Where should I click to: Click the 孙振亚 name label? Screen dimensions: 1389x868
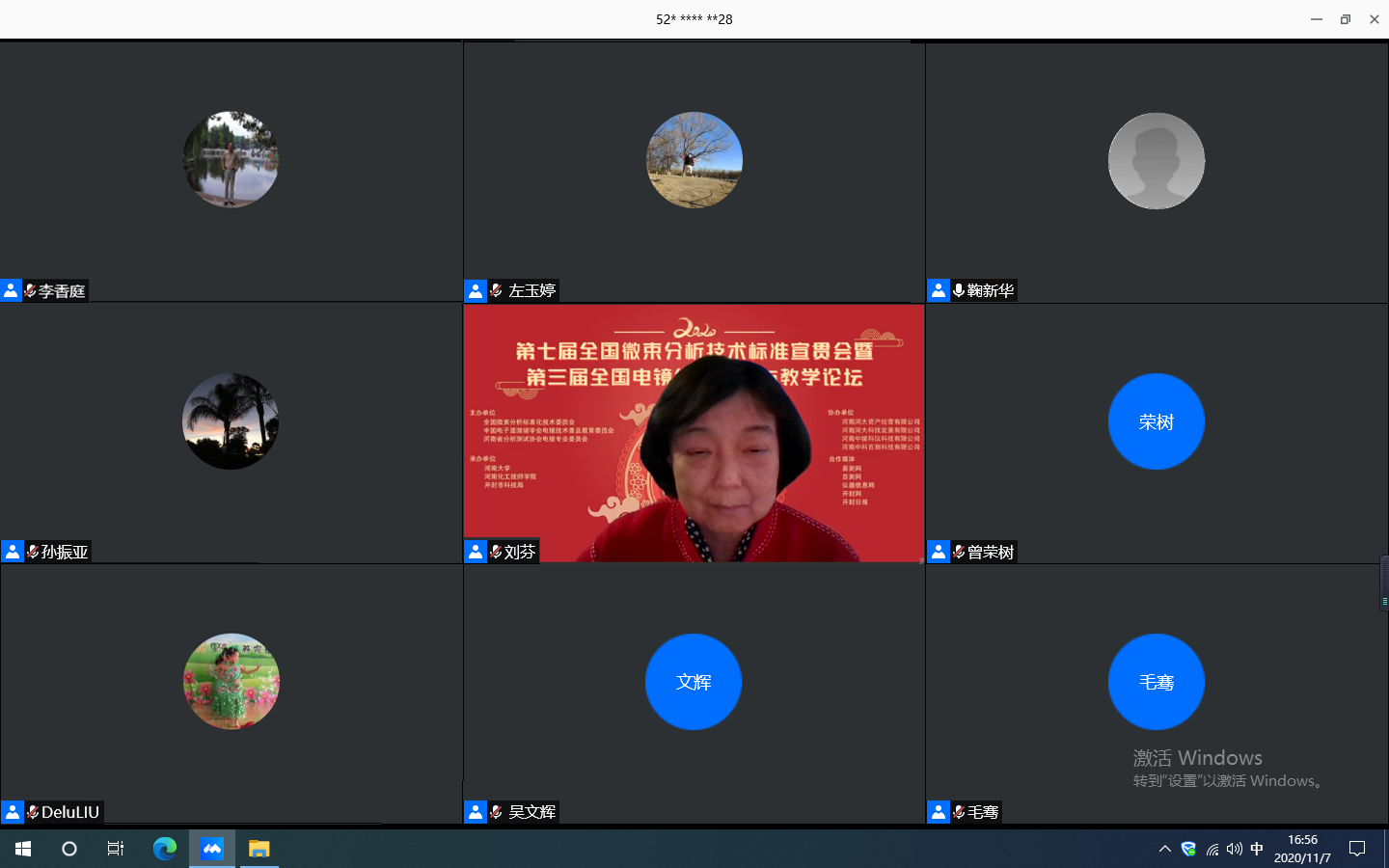[x=65, y=552]
